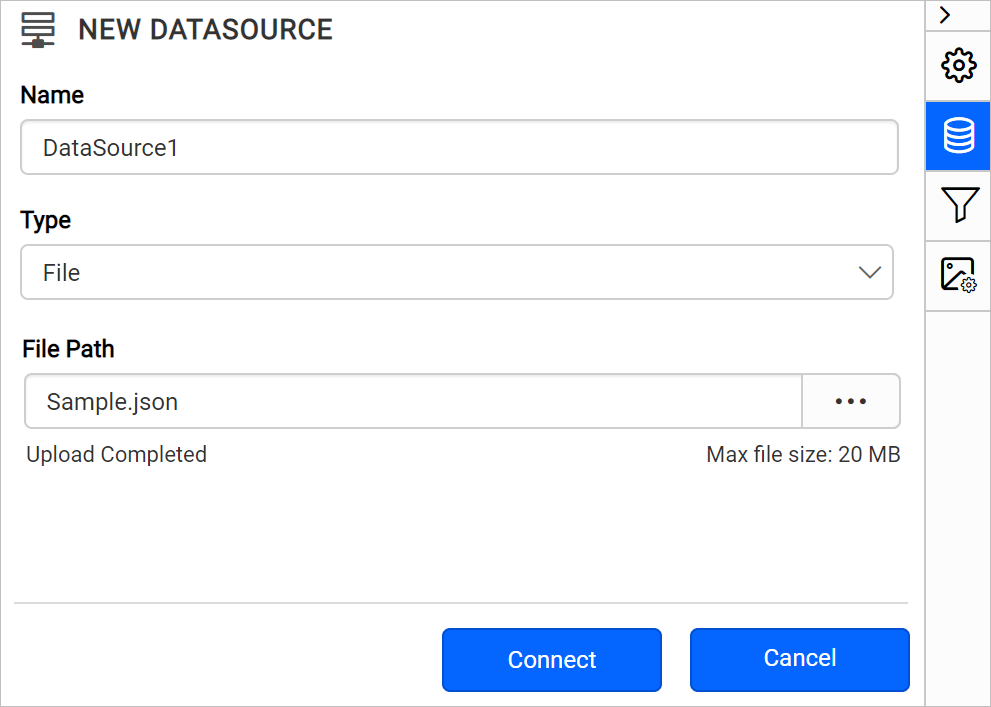Click the New Datasource header icon
The image size is (991, 707).
[38, 30]
